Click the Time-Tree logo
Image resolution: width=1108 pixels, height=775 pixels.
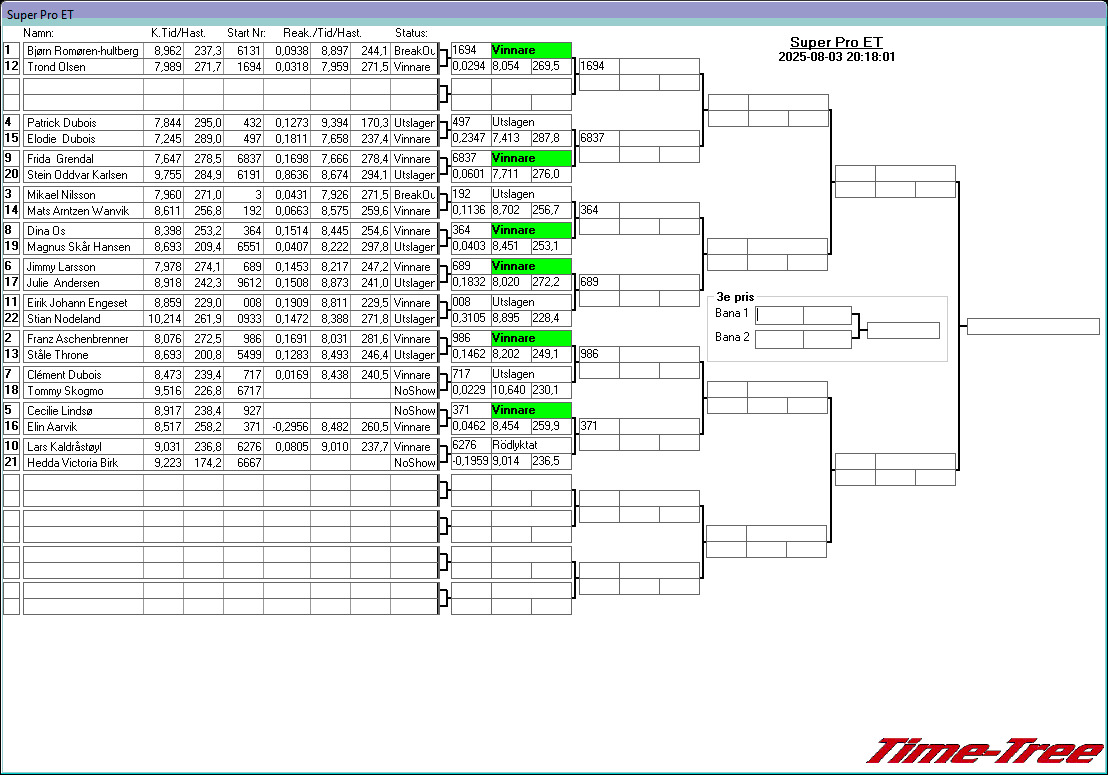(984, 751)
